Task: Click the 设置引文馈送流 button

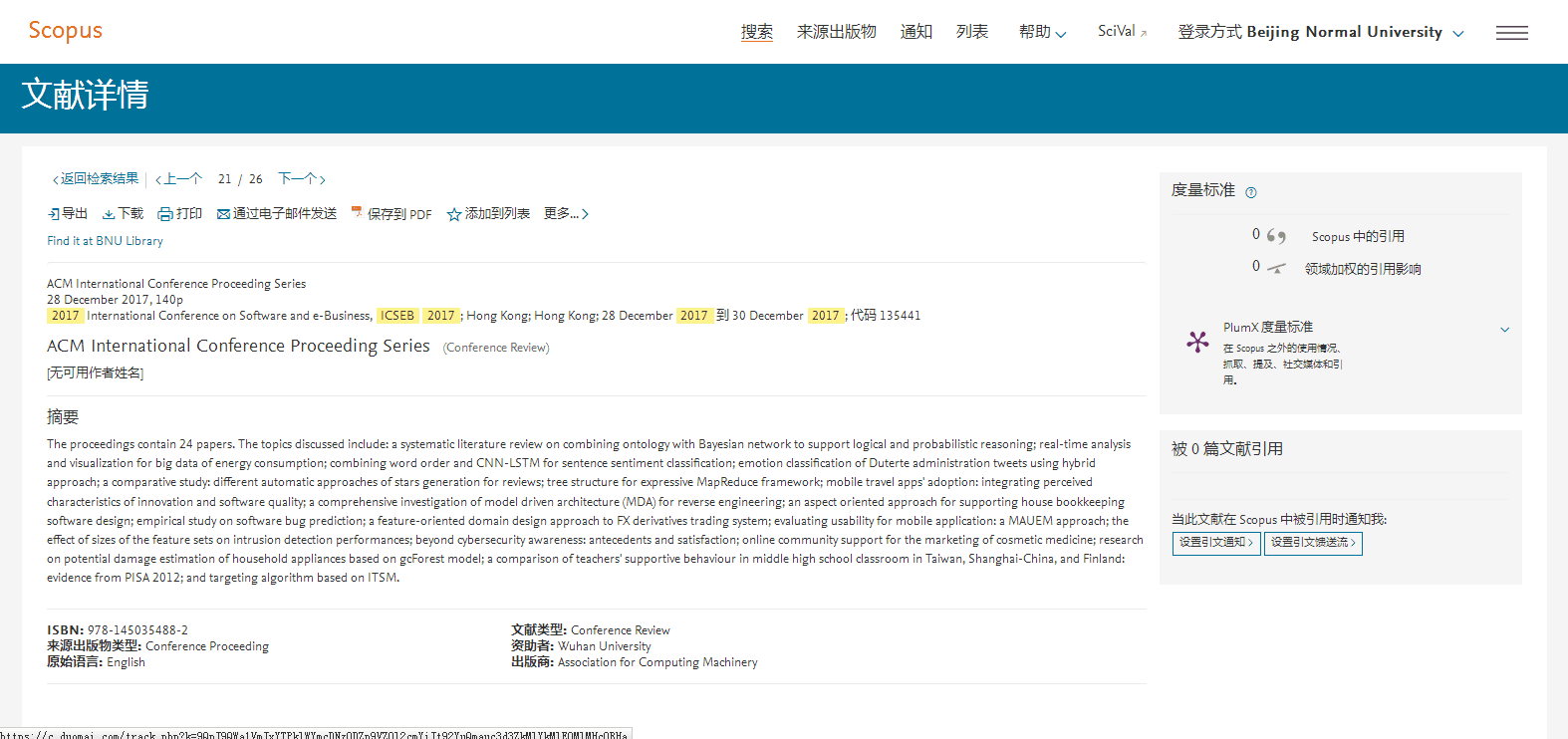Action: 1313,543
